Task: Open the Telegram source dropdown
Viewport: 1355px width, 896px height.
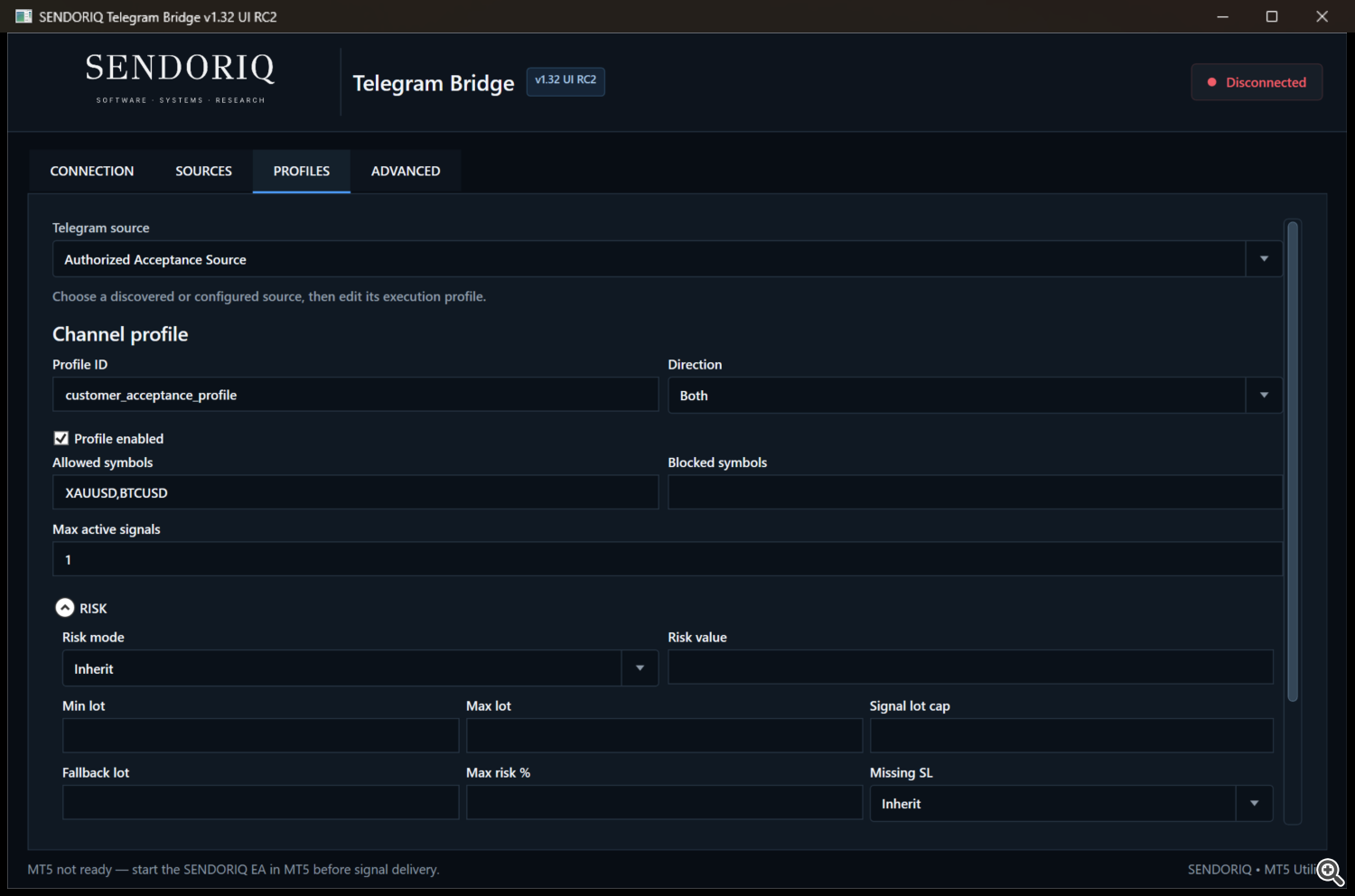Action: [668, 259]
